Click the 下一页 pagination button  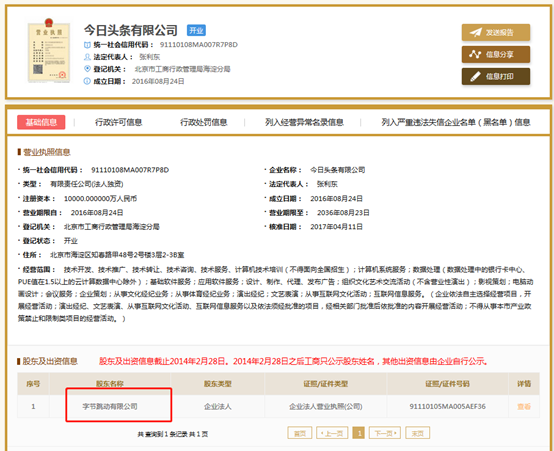tap(385, 433)
